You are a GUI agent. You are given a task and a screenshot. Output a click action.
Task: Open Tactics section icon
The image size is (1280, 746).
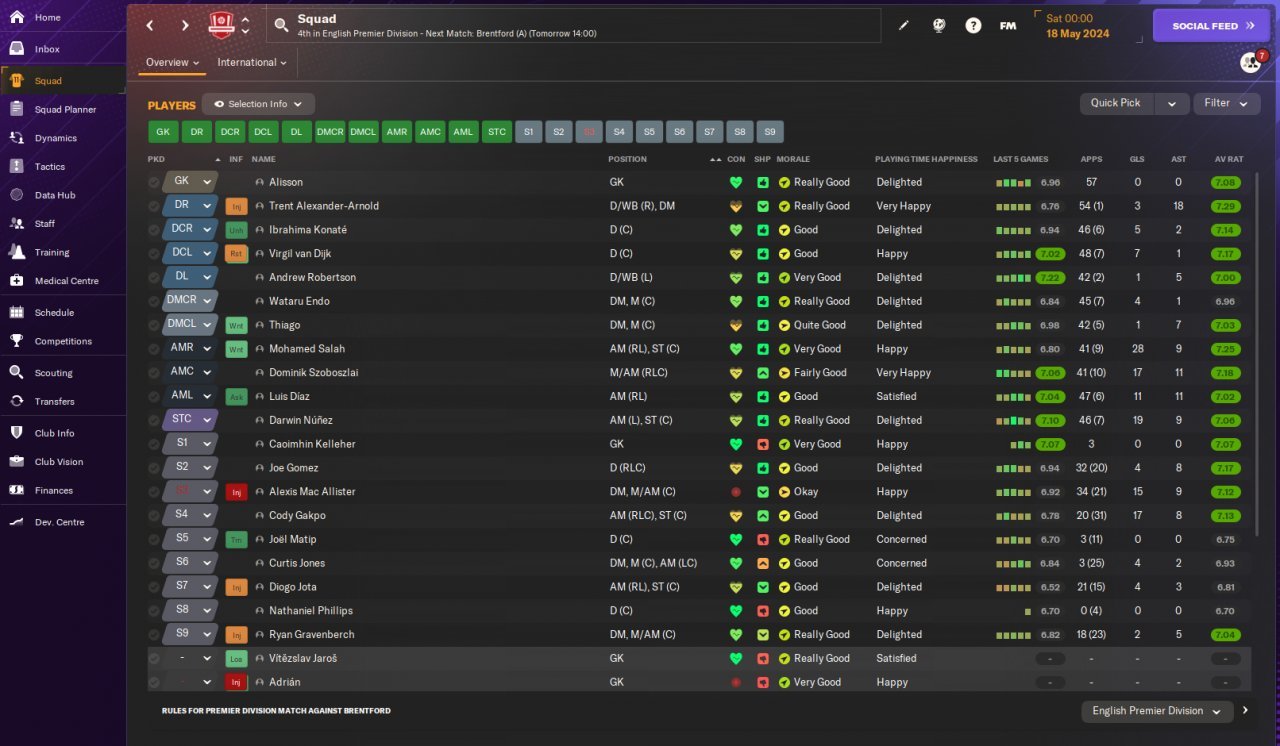tap(16, 166)
